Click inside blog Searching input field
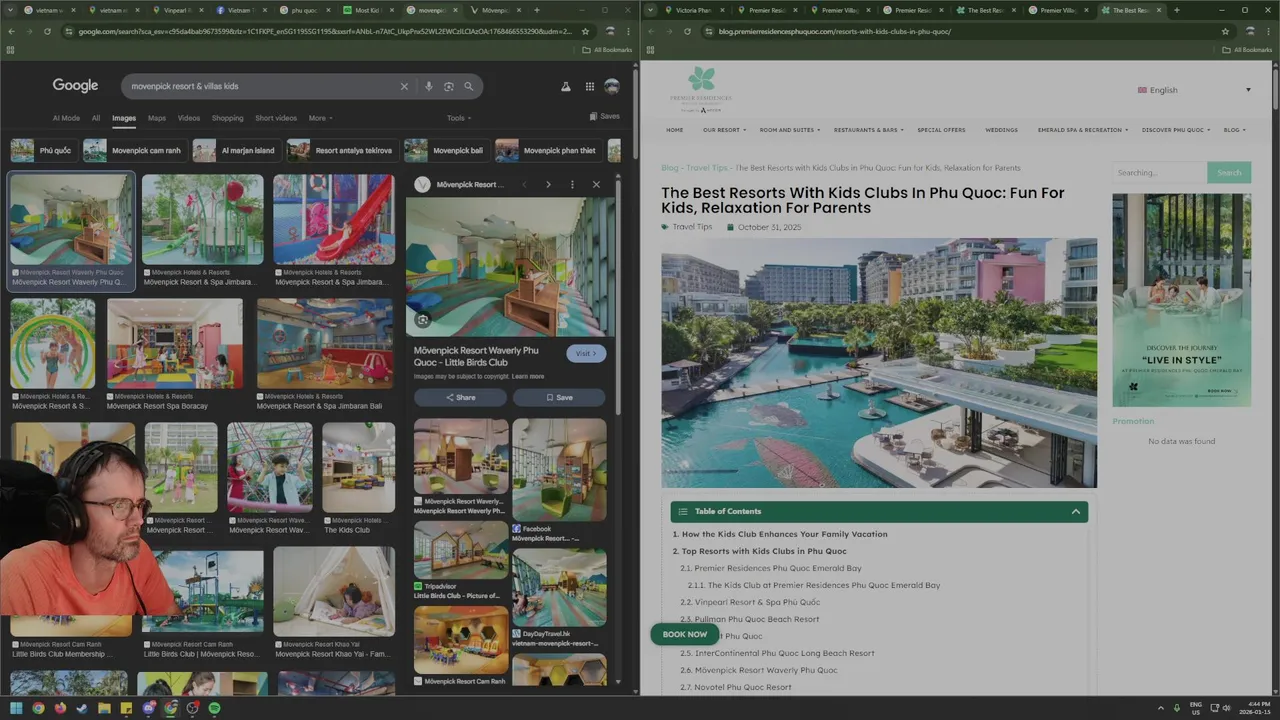This screenshot has height=720, width=1280. click(x=1160, y=172)
